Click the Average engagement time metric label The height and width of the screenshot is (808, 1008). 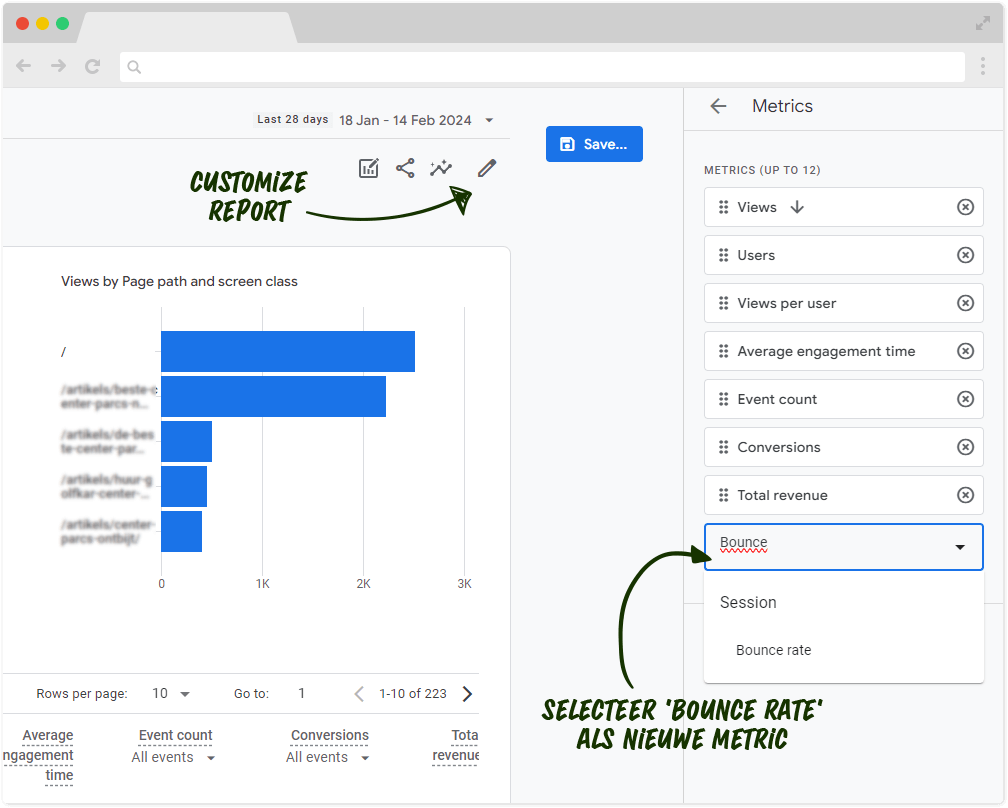click(x=826, y=351)
